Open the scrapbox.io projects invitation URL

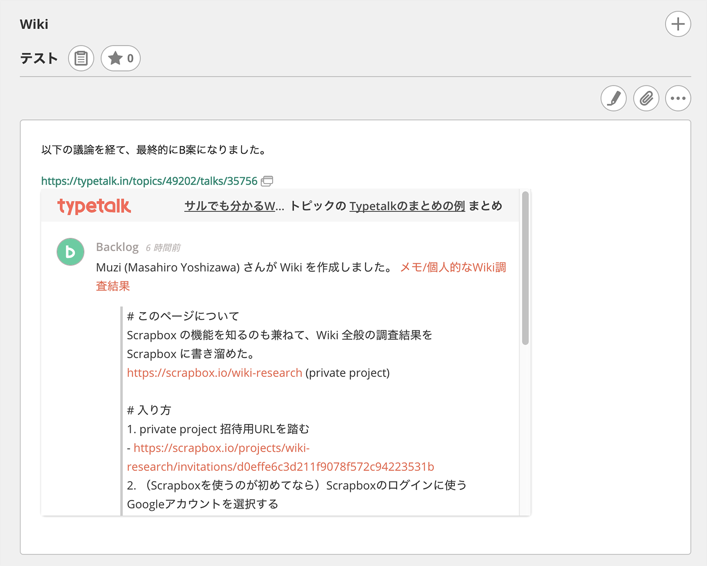[280, 457]
